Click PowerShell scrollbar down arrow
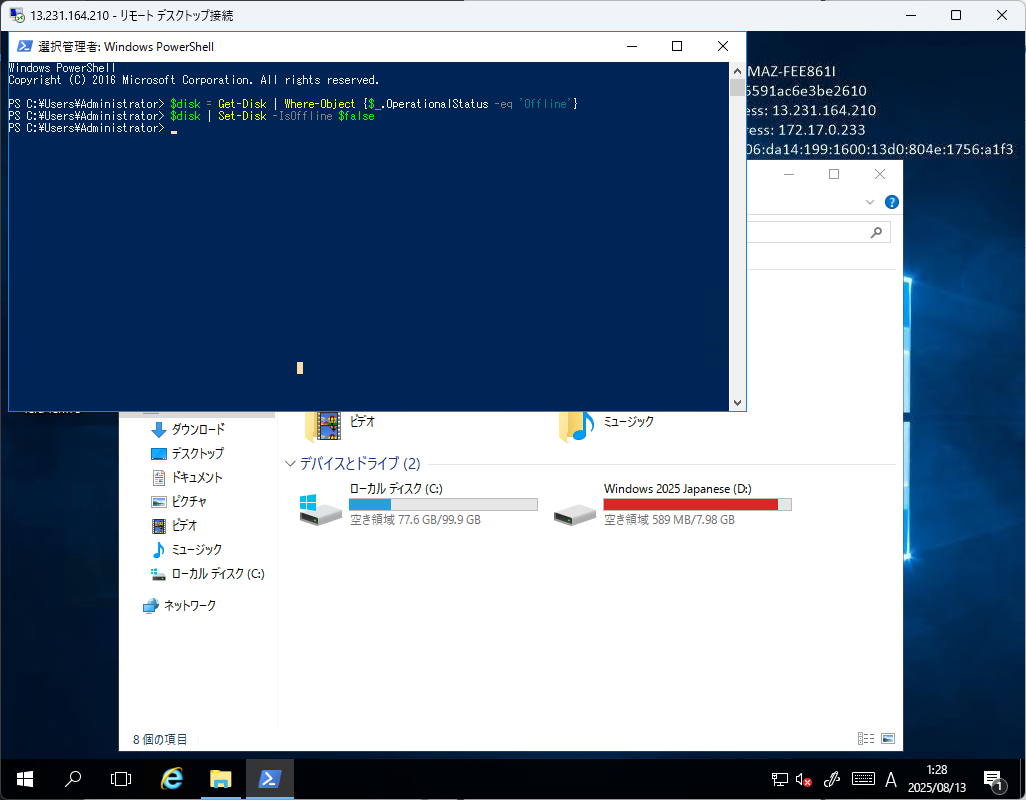The width and height of the screenshot is (1026, 800). click(x=738, y=403)
